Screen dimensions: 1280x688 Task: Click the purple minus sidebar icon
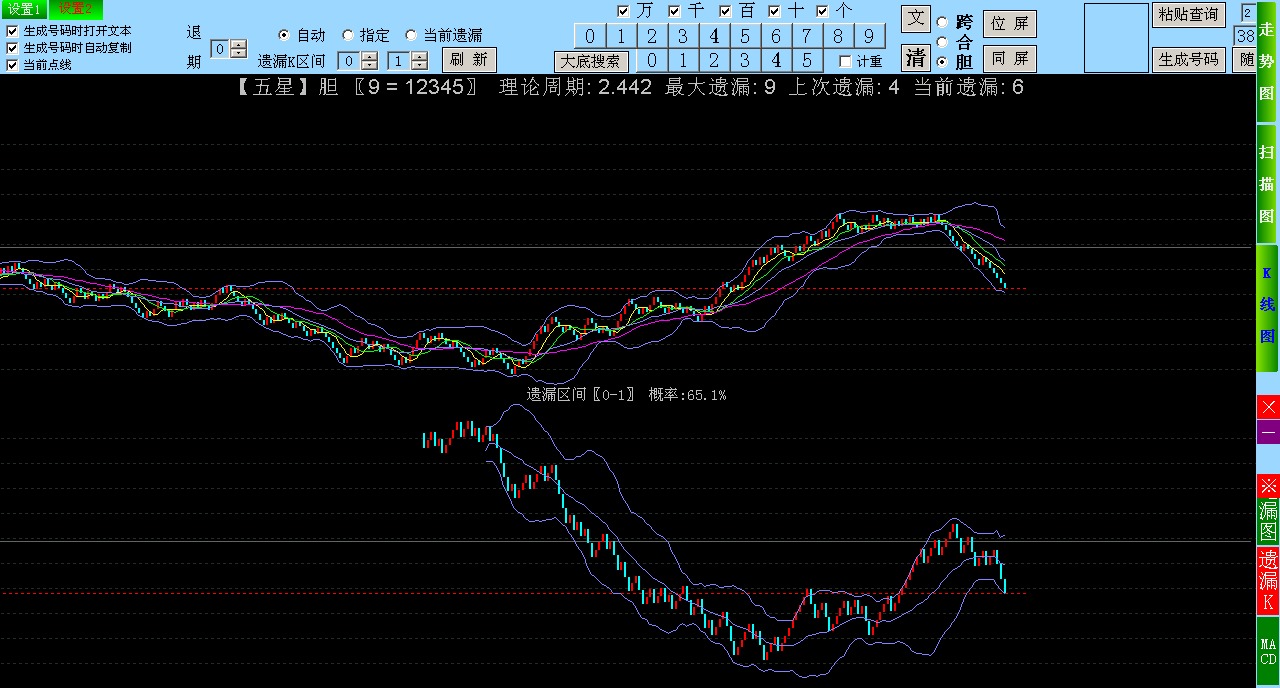click(x=1268, y=432)
